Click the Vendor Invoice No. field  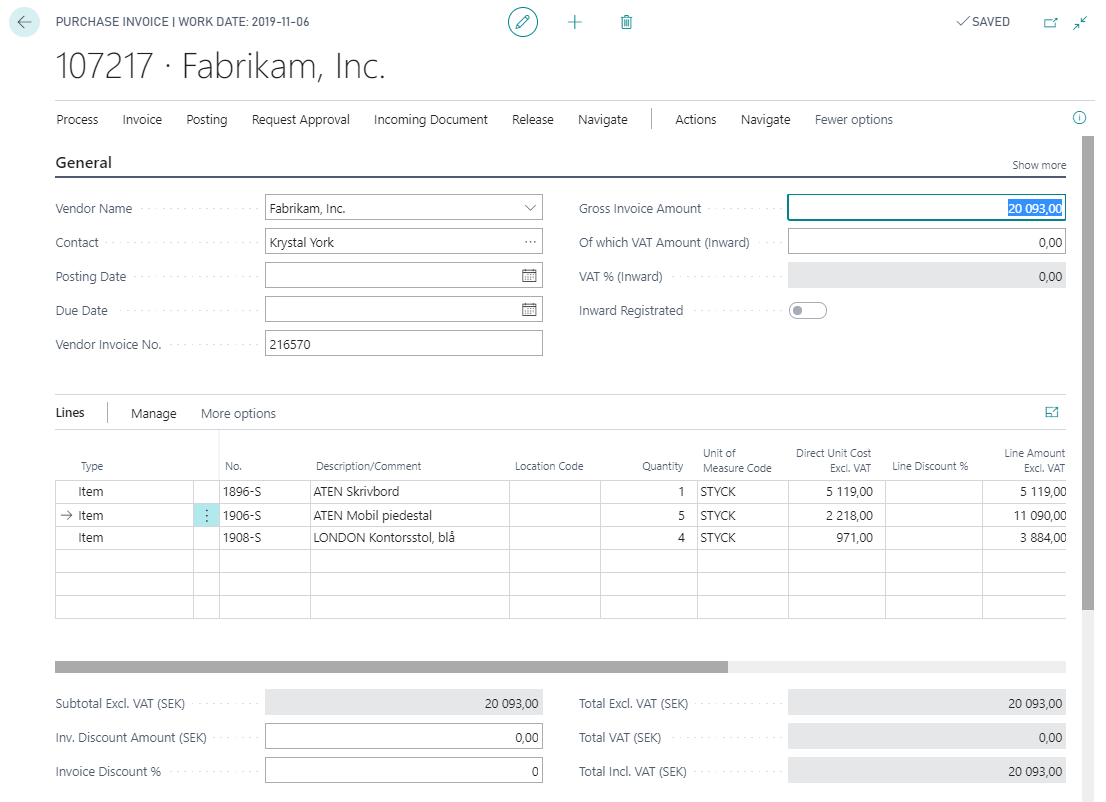[x=403, y=344]
